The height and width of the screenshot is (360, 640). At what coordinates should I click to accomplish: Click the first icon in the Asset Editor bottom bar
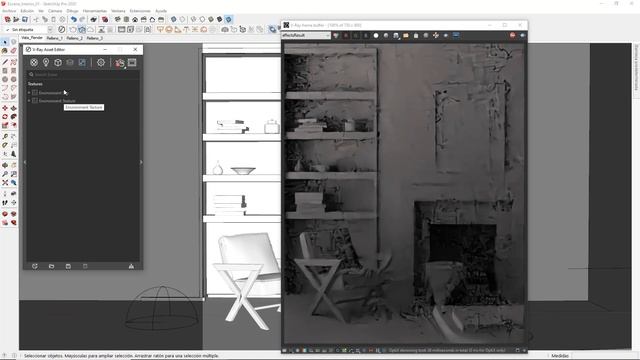point(35,266)
